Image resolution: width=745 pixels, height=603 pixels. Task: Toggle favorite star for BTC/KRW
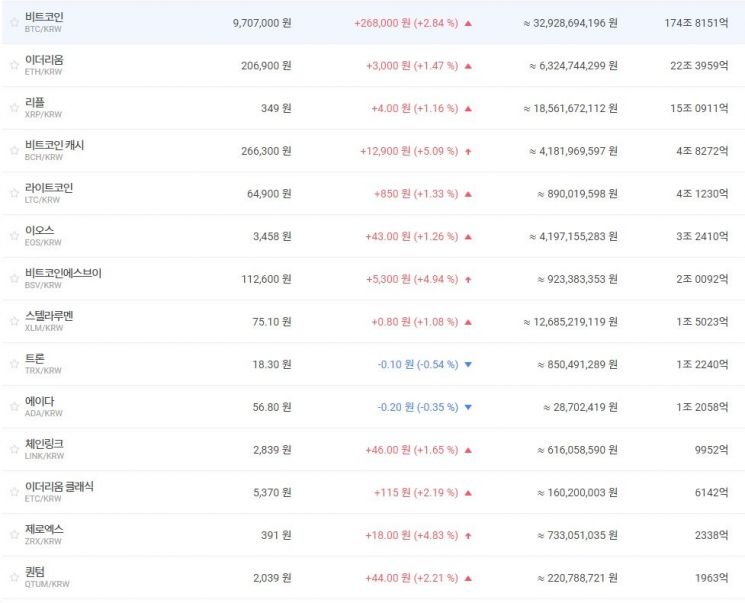(14, 22)
